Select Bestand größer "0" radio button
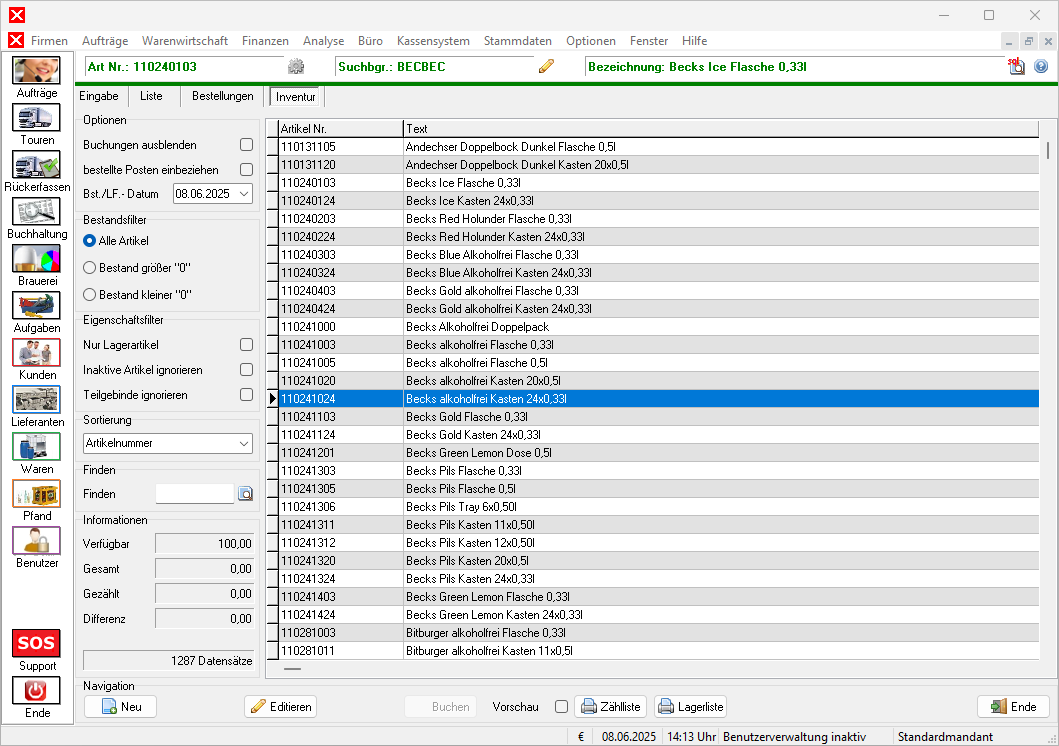Screen dimensions: 1059x746 [x=90, y=268]
